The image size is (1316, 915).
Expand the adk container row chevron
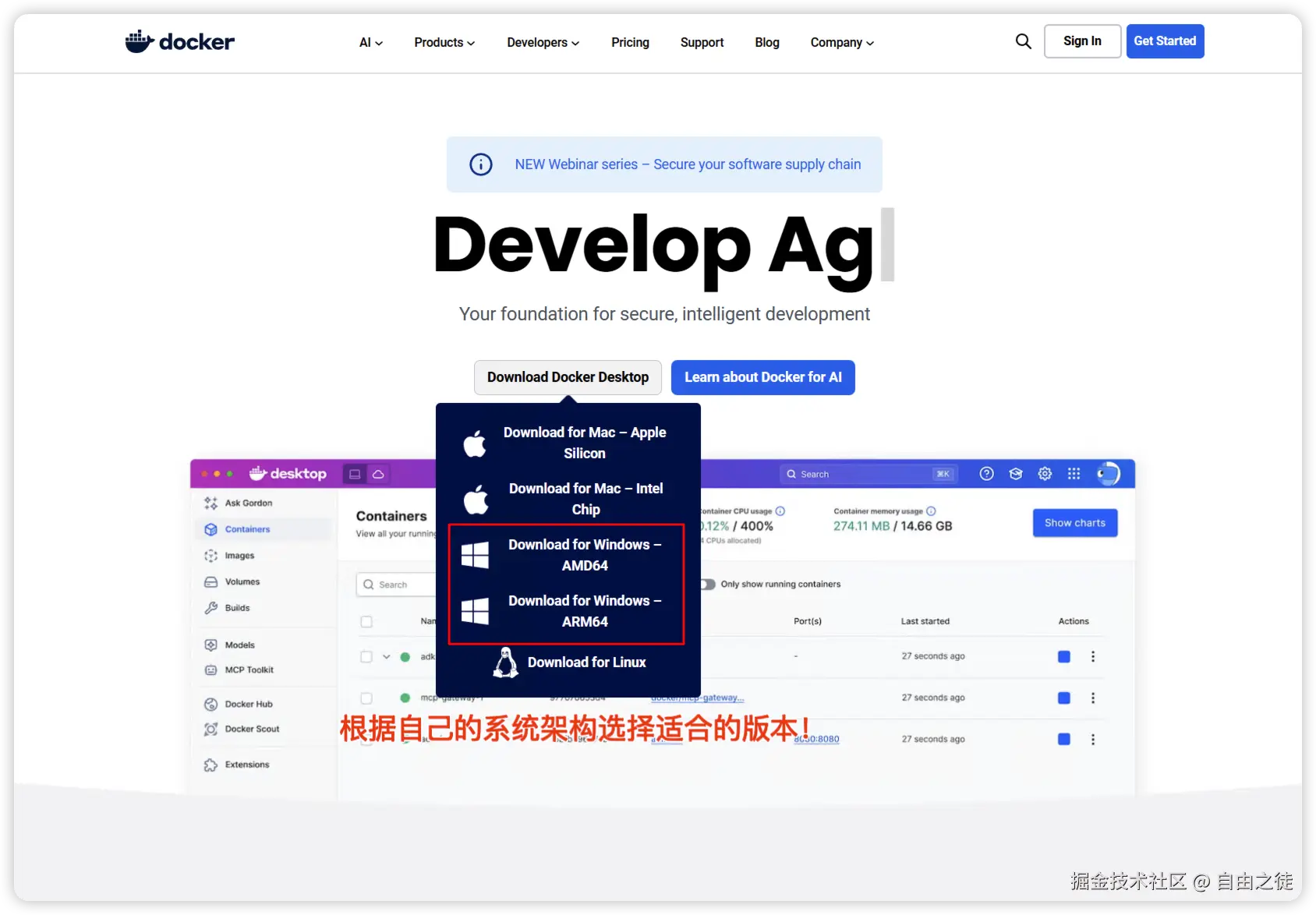(x=386, y=657)
